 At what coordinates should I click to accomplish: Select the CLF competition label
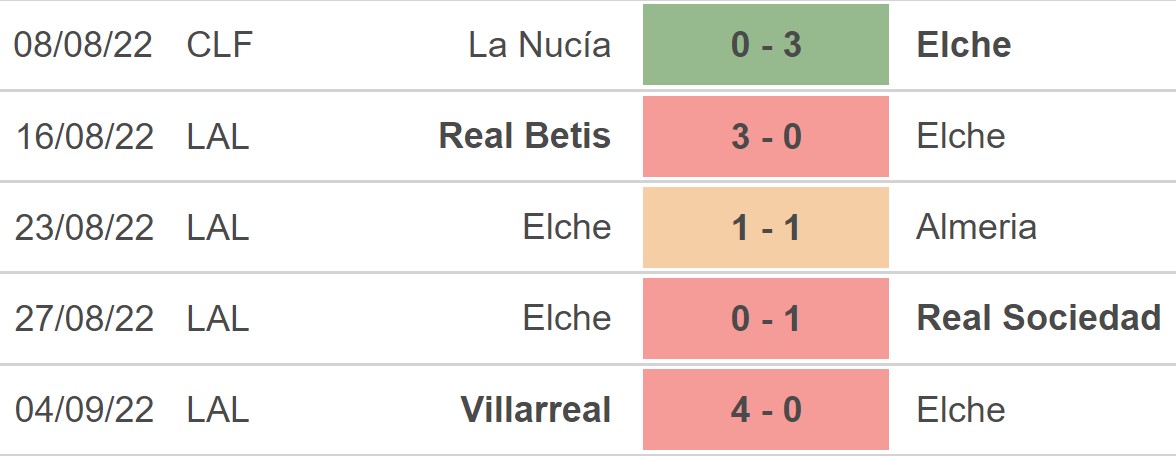pos(220,45)
